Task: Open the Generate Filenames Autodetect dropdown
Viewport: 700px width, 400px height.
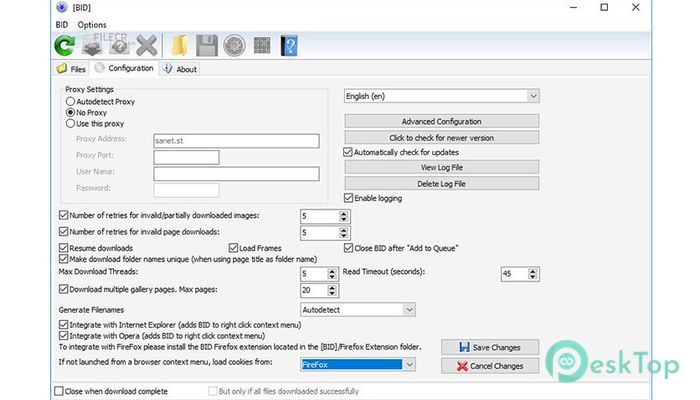Action: (358, 310)
